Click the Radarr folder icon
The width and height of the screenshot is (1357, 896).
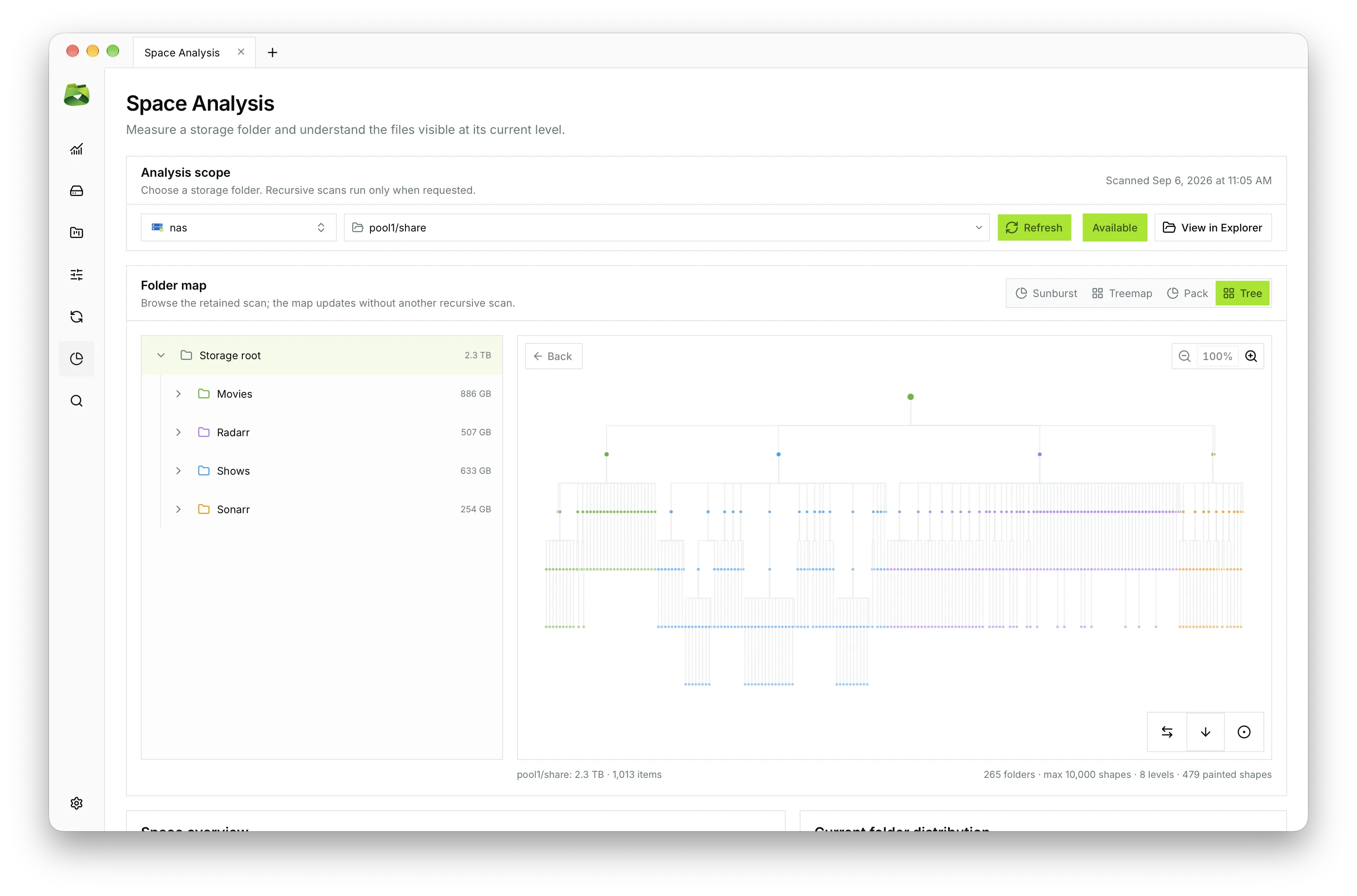pyautogui.click(x=204, y=432)
